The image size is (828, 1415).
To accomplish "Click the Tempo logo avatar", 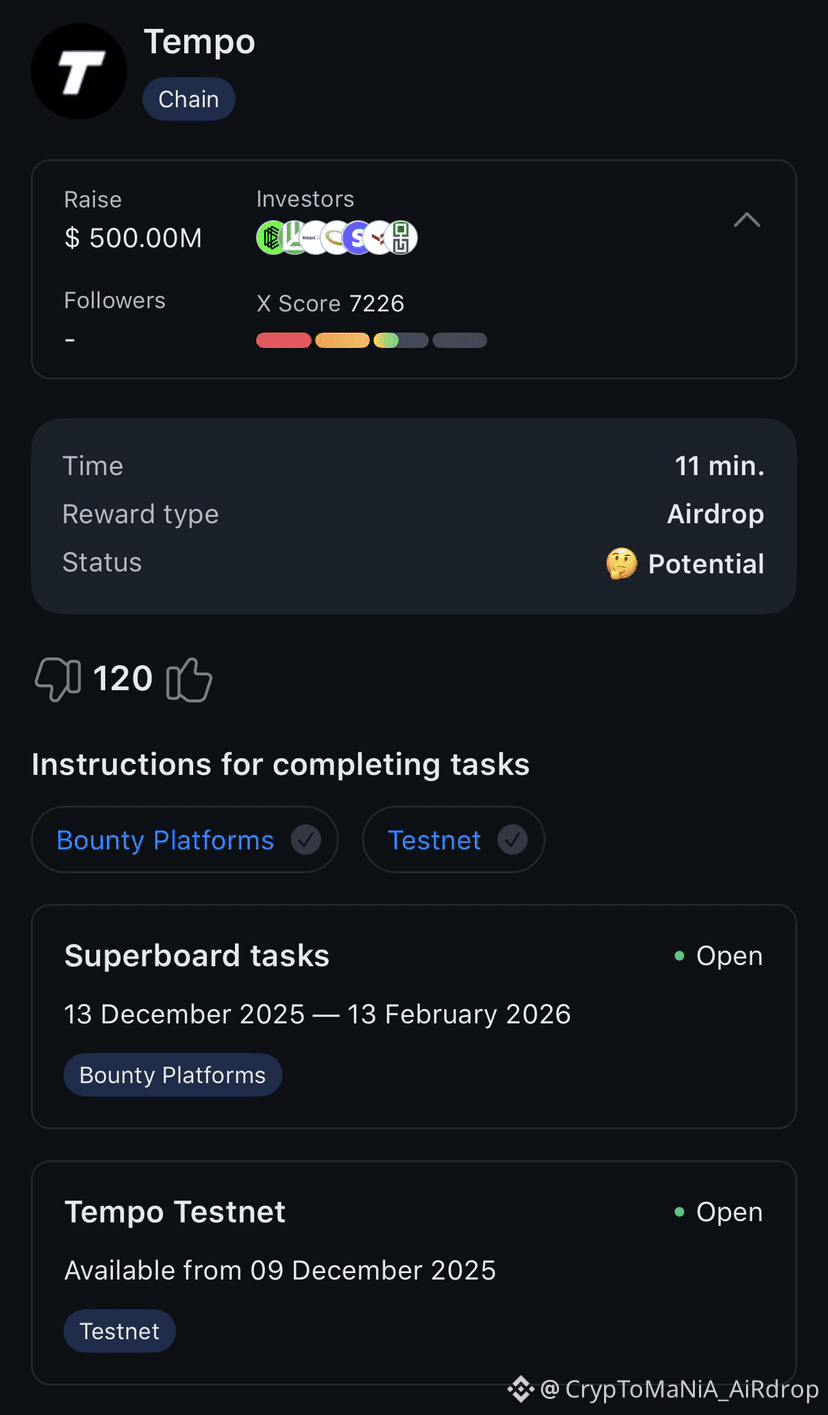I will click(x=79, y=72).
